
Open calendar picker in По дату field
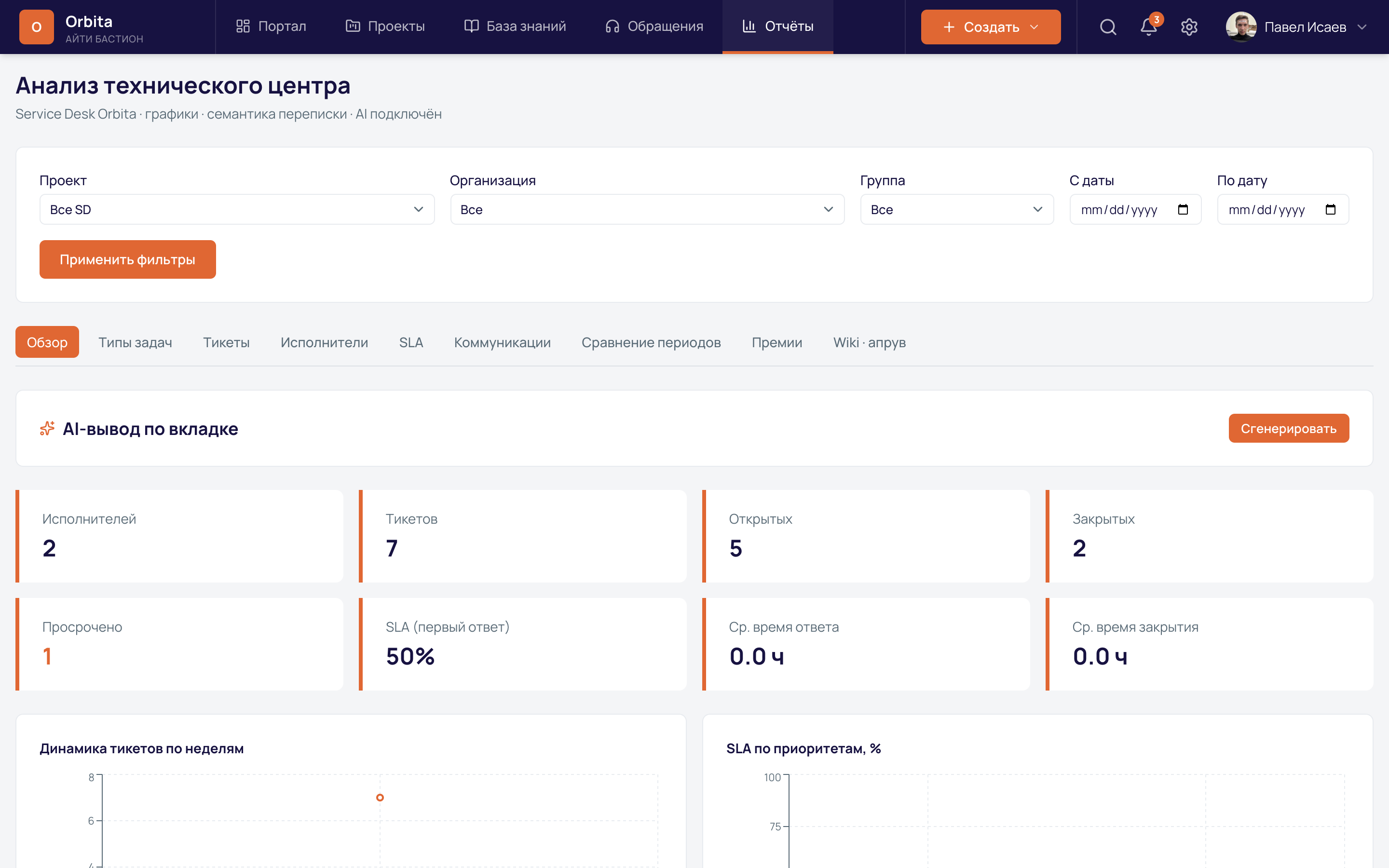1331,210
